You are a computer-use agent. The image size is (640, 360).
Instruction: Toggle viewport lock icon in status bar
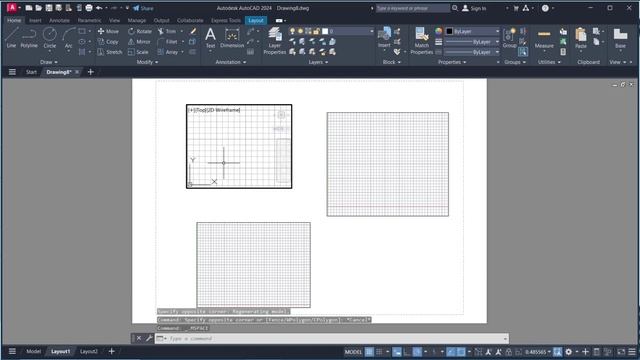coord(509,351)
